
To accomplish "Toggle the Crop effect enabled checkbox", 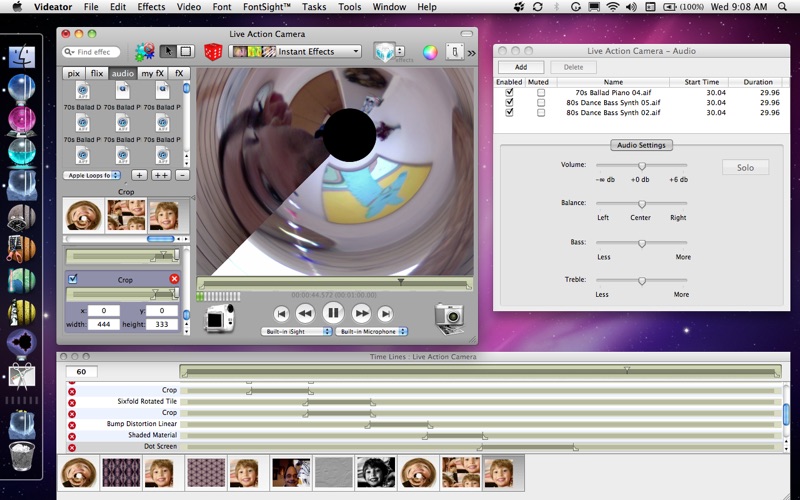I will tap(72, 279).
